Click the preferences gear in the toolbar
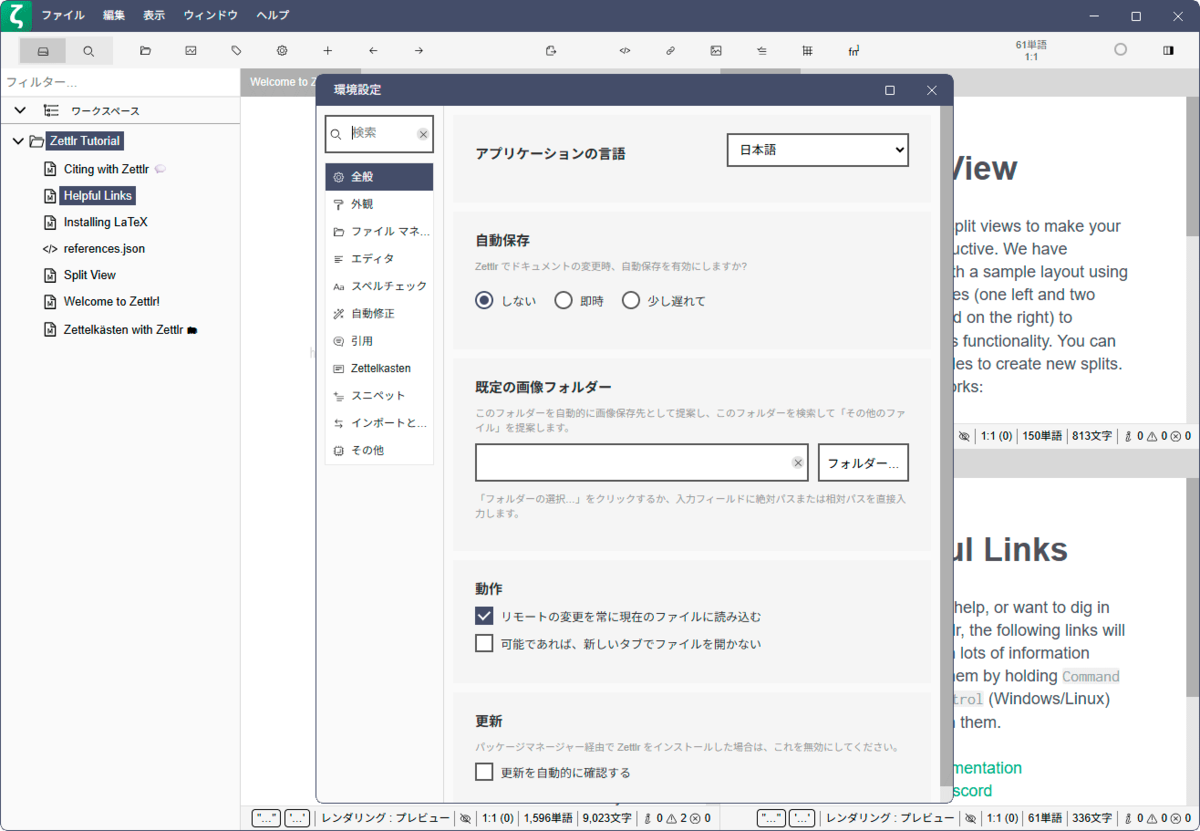The height and width of the screenshot is (831, 1200). (x=282, y=51)
